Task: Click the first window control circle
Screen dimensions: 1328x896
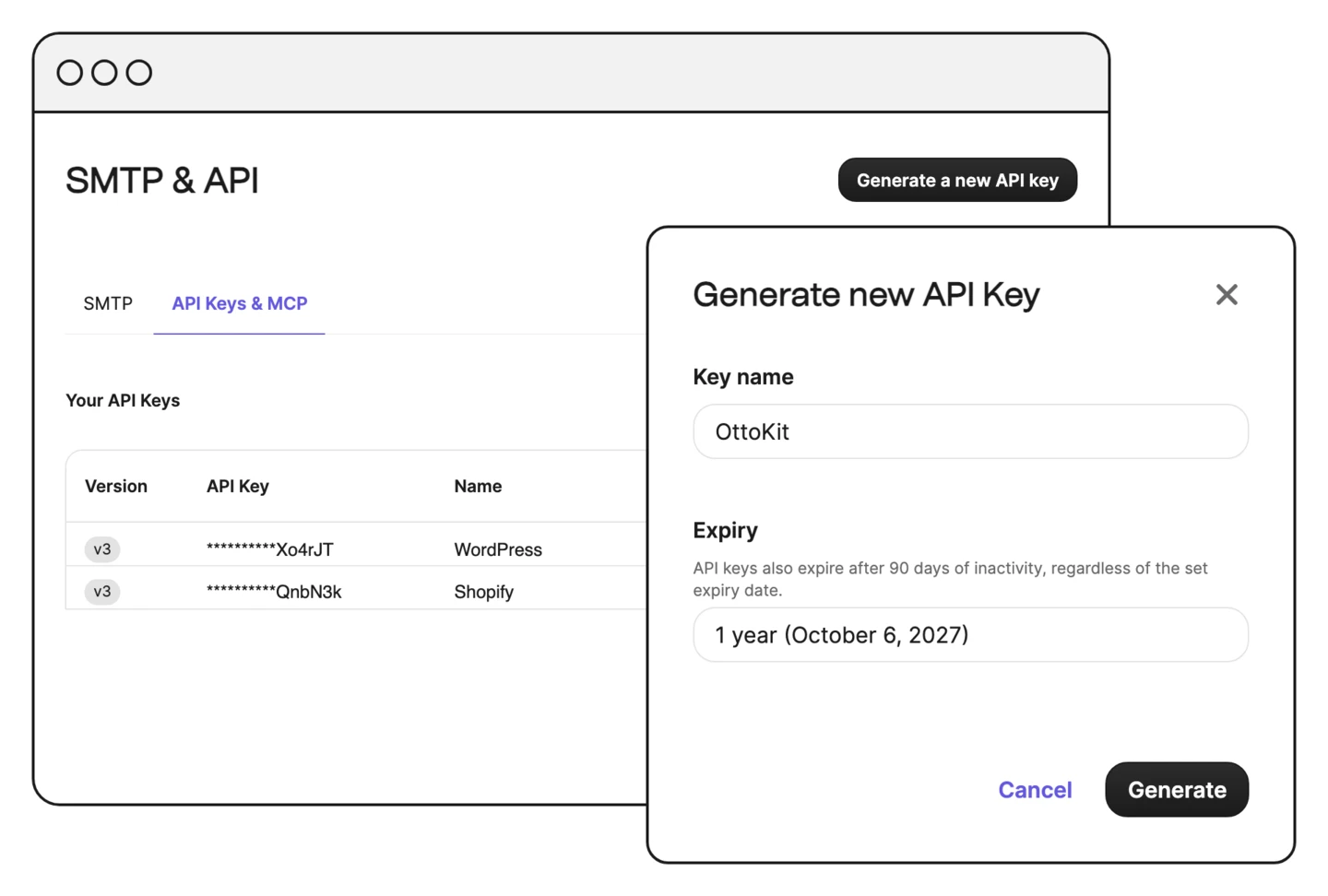Action: [x=70, y=73]
